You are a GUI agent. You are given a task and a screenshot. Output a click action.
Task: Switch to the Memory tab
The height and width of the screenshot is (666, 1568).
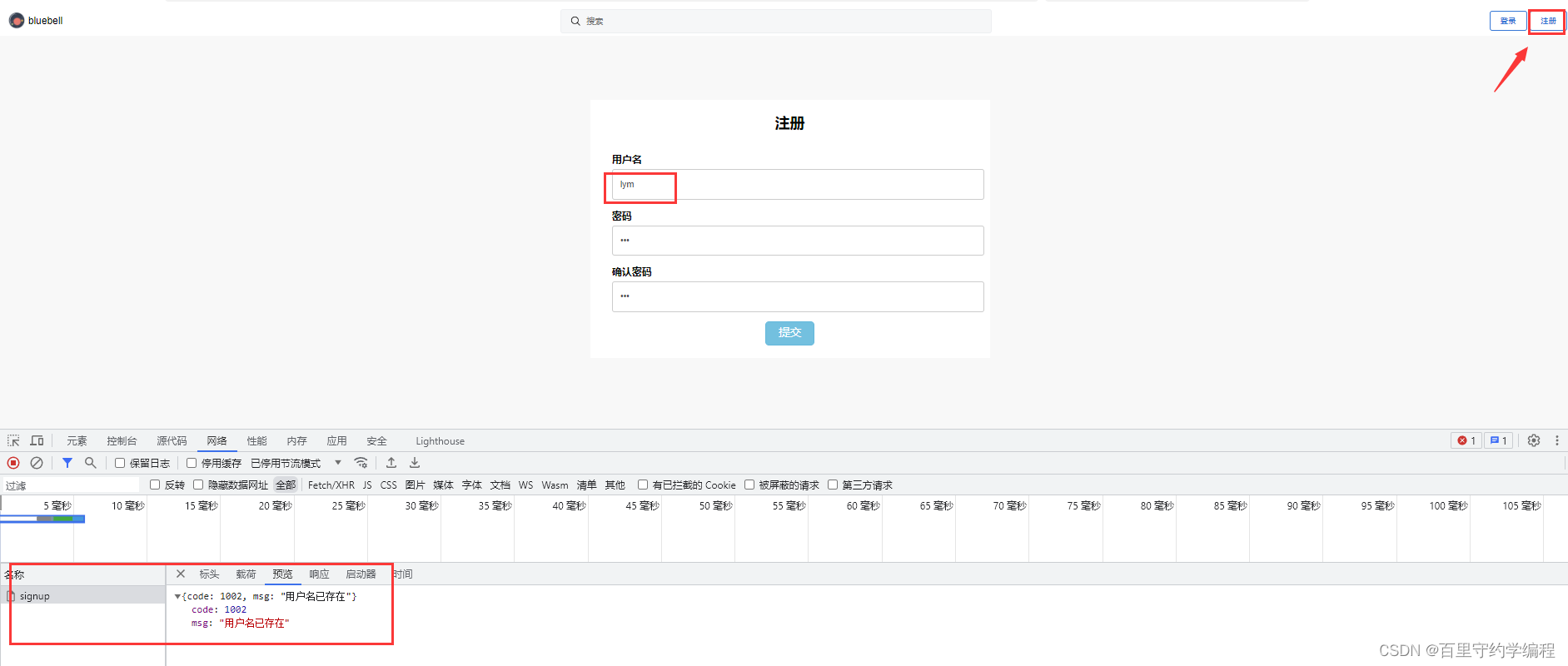click(297, 441)
